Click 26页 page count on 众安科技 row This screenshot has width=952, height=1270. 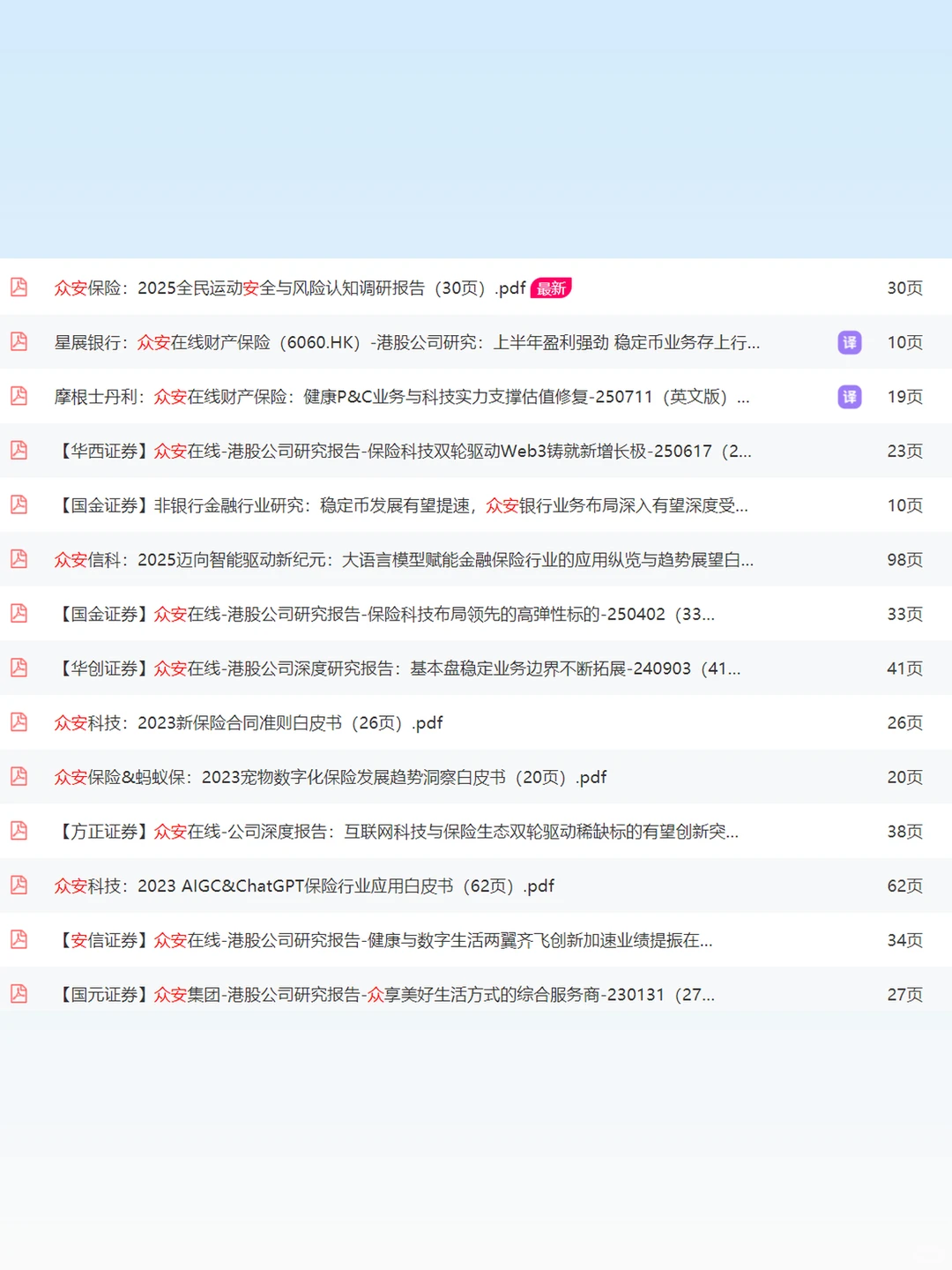[904, 722]
